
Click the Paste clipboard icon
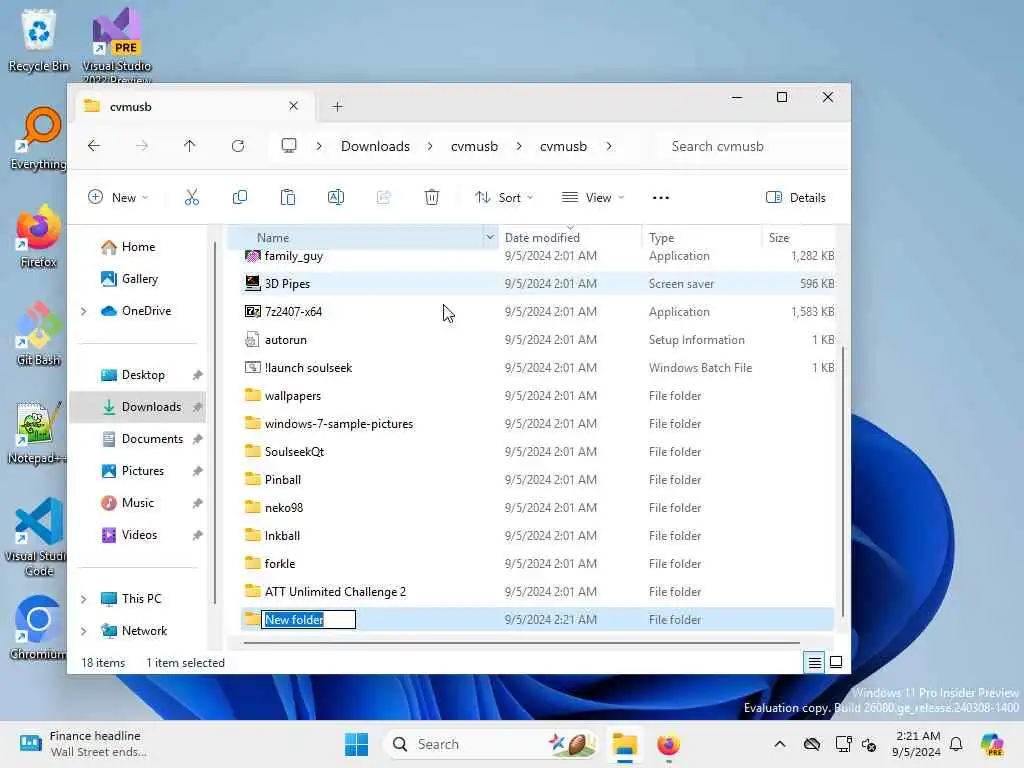pyautogui.click(x=287, y=197)
